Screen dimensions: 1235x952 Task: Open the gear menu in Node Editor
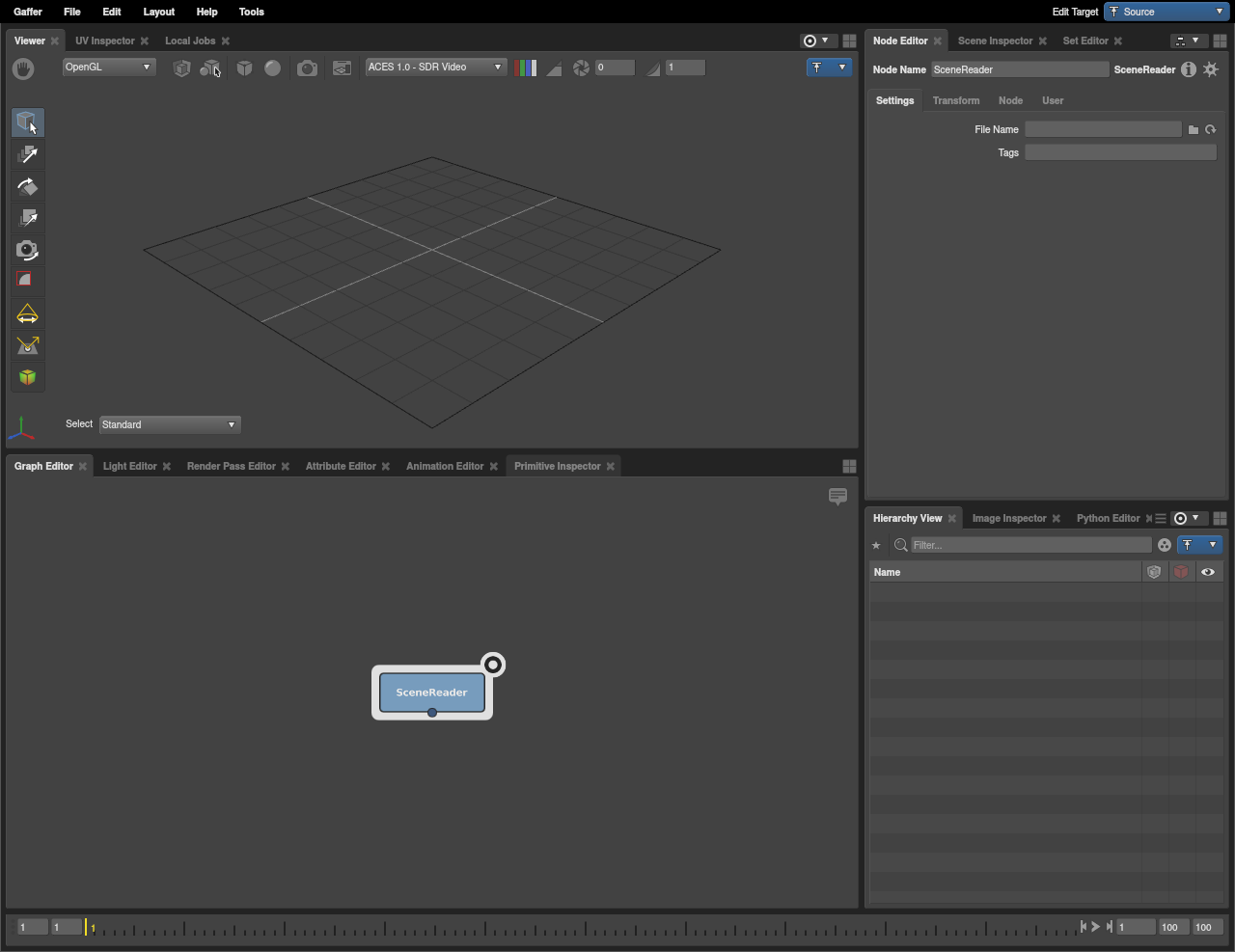tap(1211, 69)
